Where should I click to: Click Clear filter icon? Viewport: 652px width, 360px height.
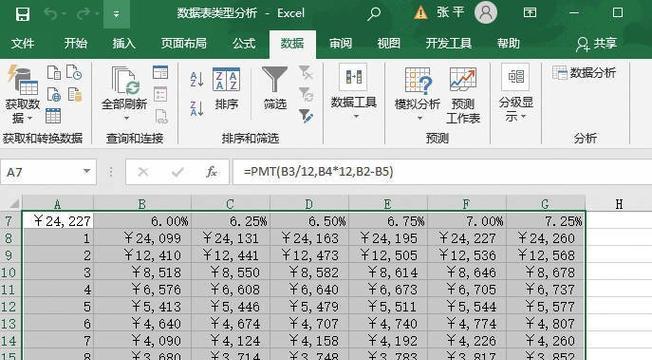[306, 72]
